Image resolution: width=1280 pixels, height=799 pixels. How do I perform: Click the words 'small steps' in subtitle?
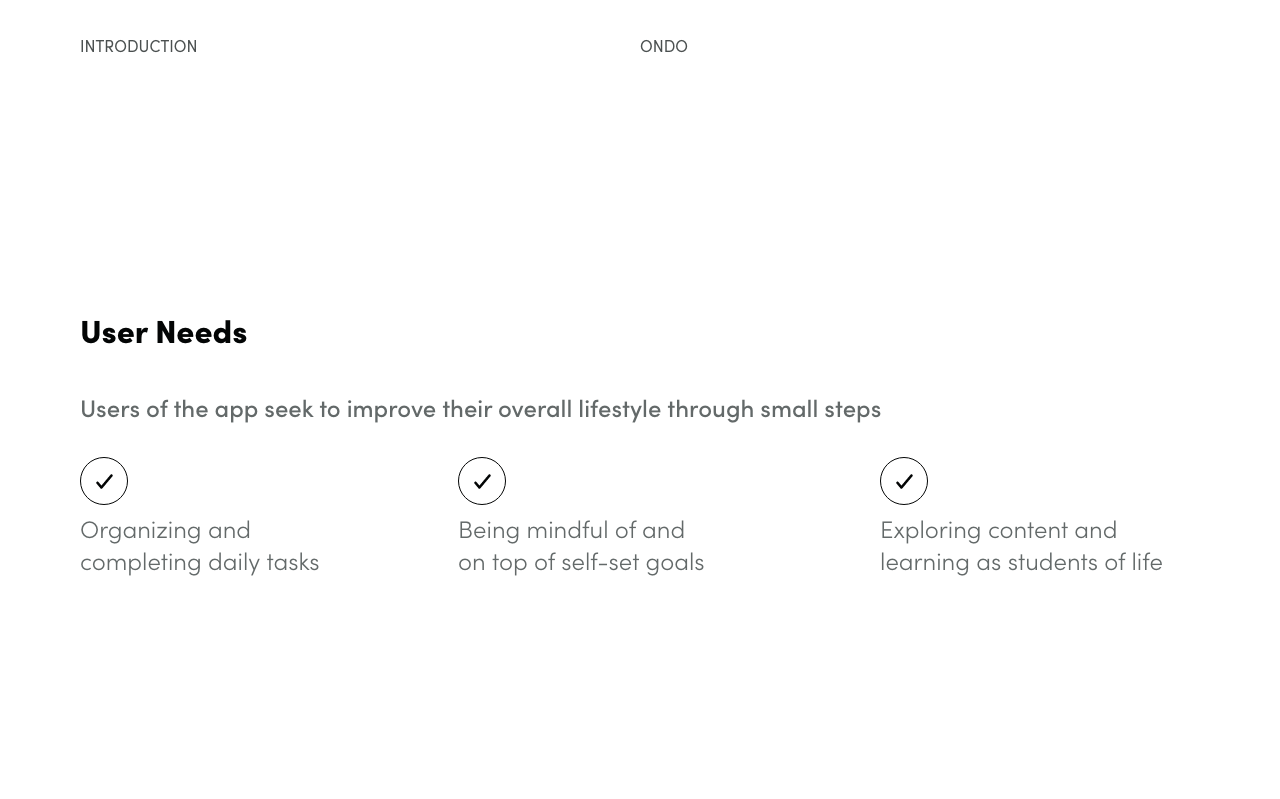(820, 409)
